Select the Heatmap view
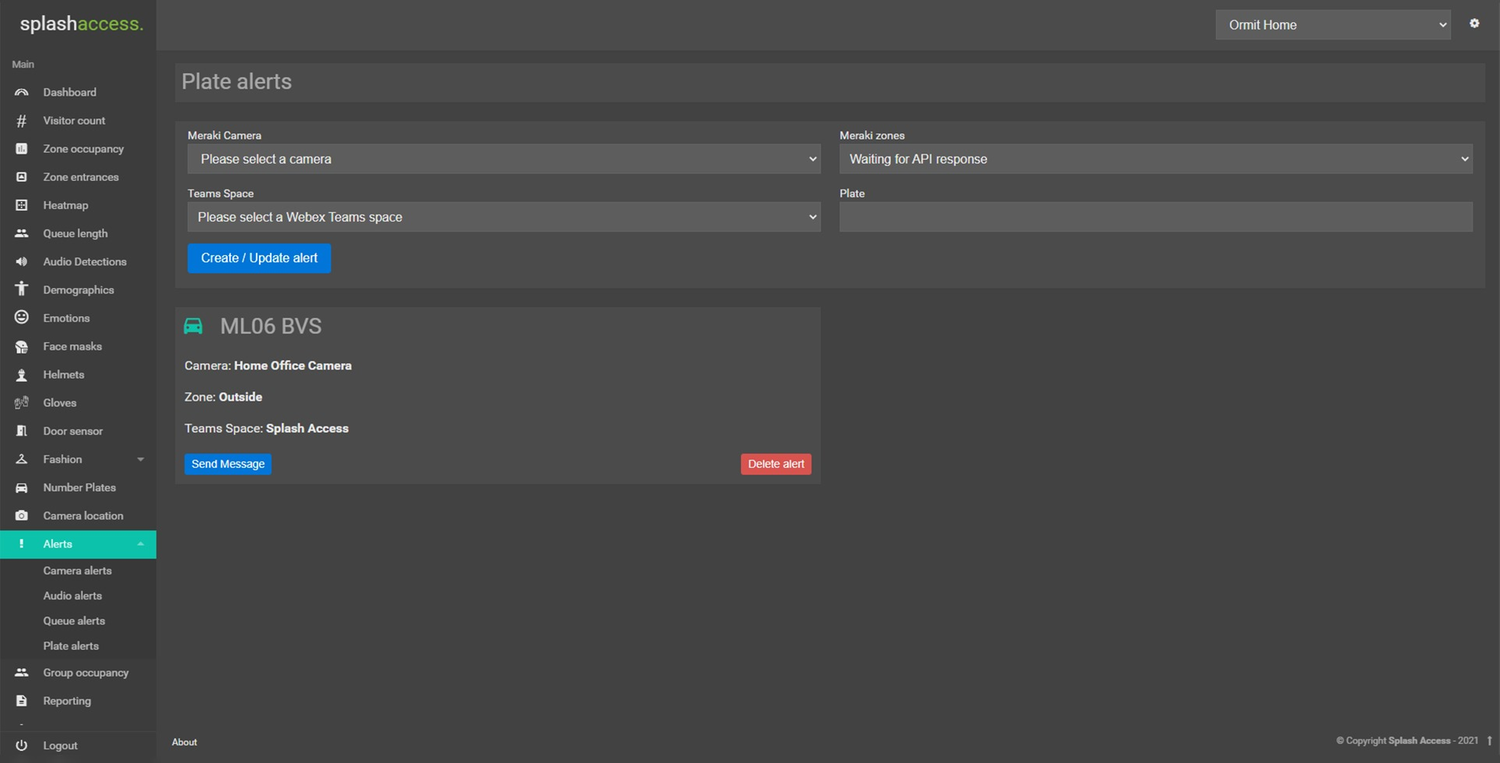The width and height of the screenshot is (1500, 763). coord(65,205)
